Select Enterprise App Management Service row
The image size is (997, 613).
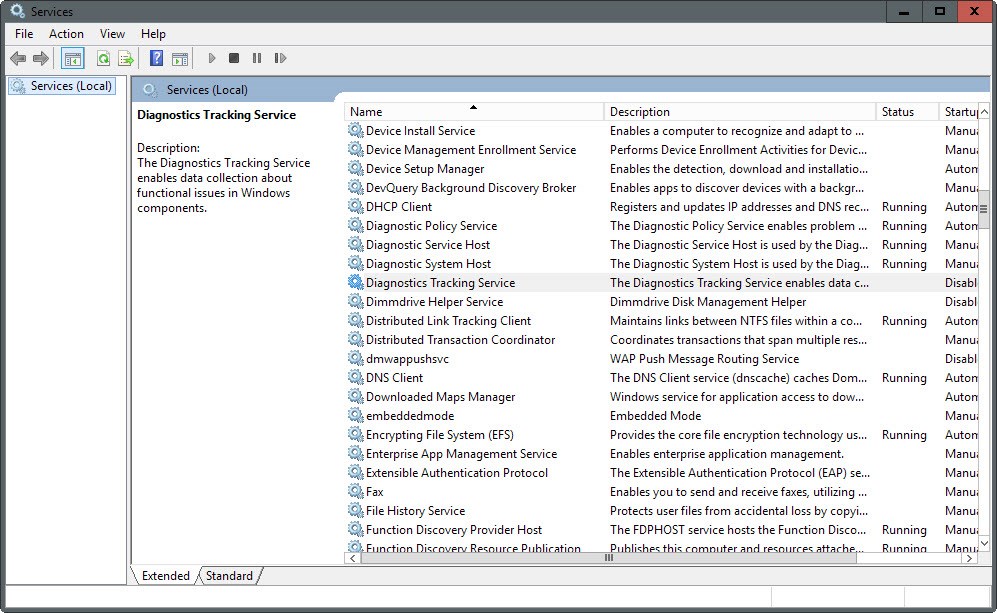pyautogui.click(x=661, y=454)
